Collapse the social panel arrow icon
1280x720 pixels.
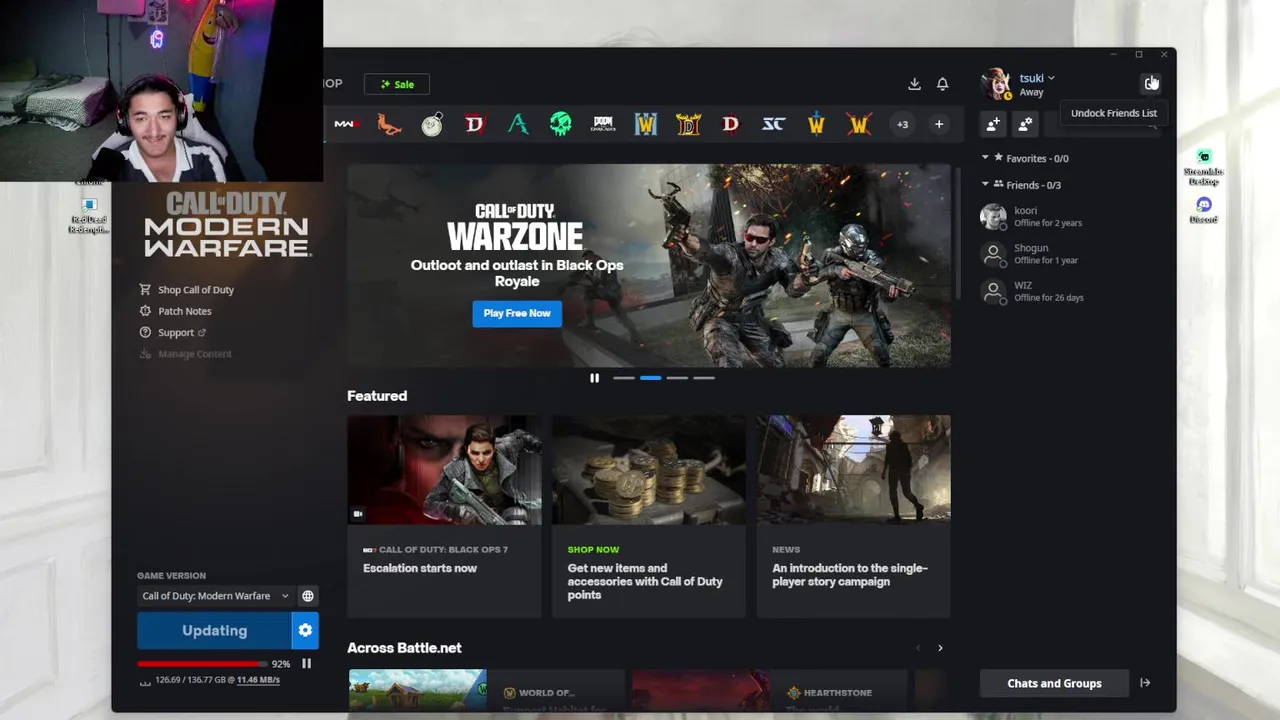click(x=1145, y=683)
